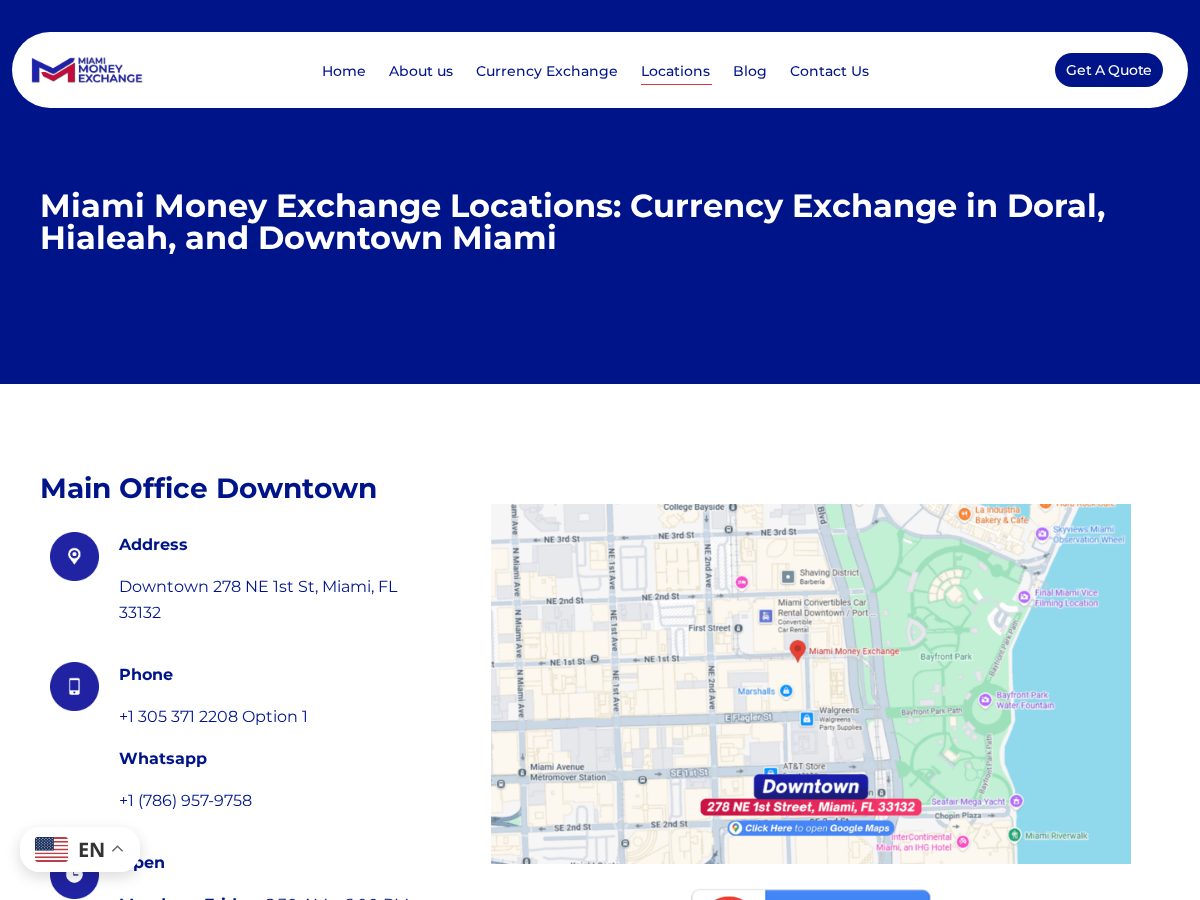Click the Miami Money Exchange logo
The height and width of the screenshot is (900, 1200).
(87, 70)
